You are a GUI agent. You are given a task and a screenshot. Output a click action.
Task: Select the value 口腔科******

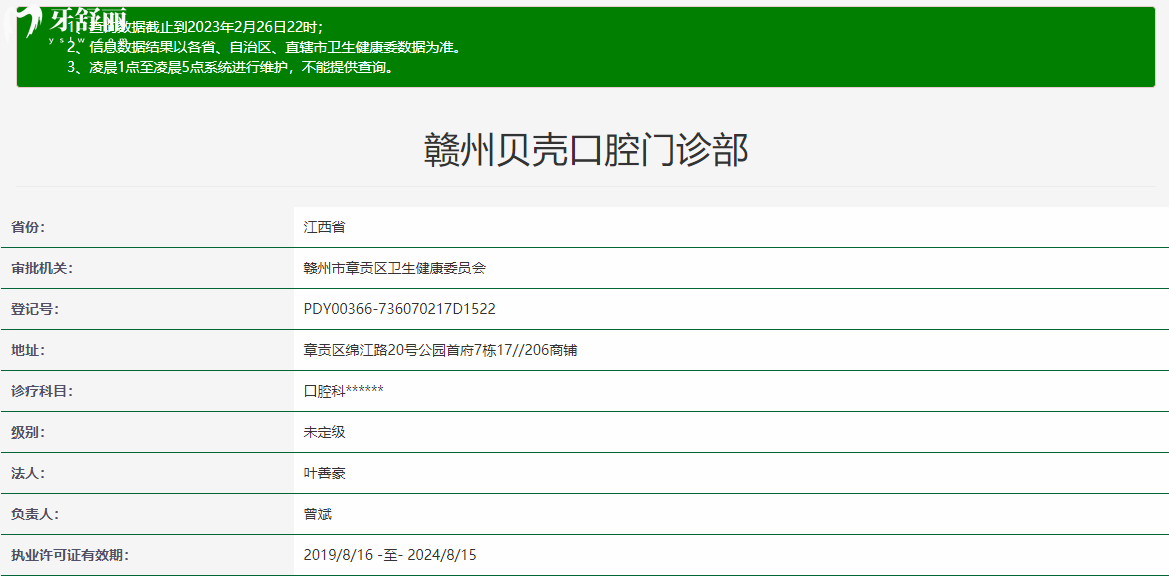click(344, 391)
